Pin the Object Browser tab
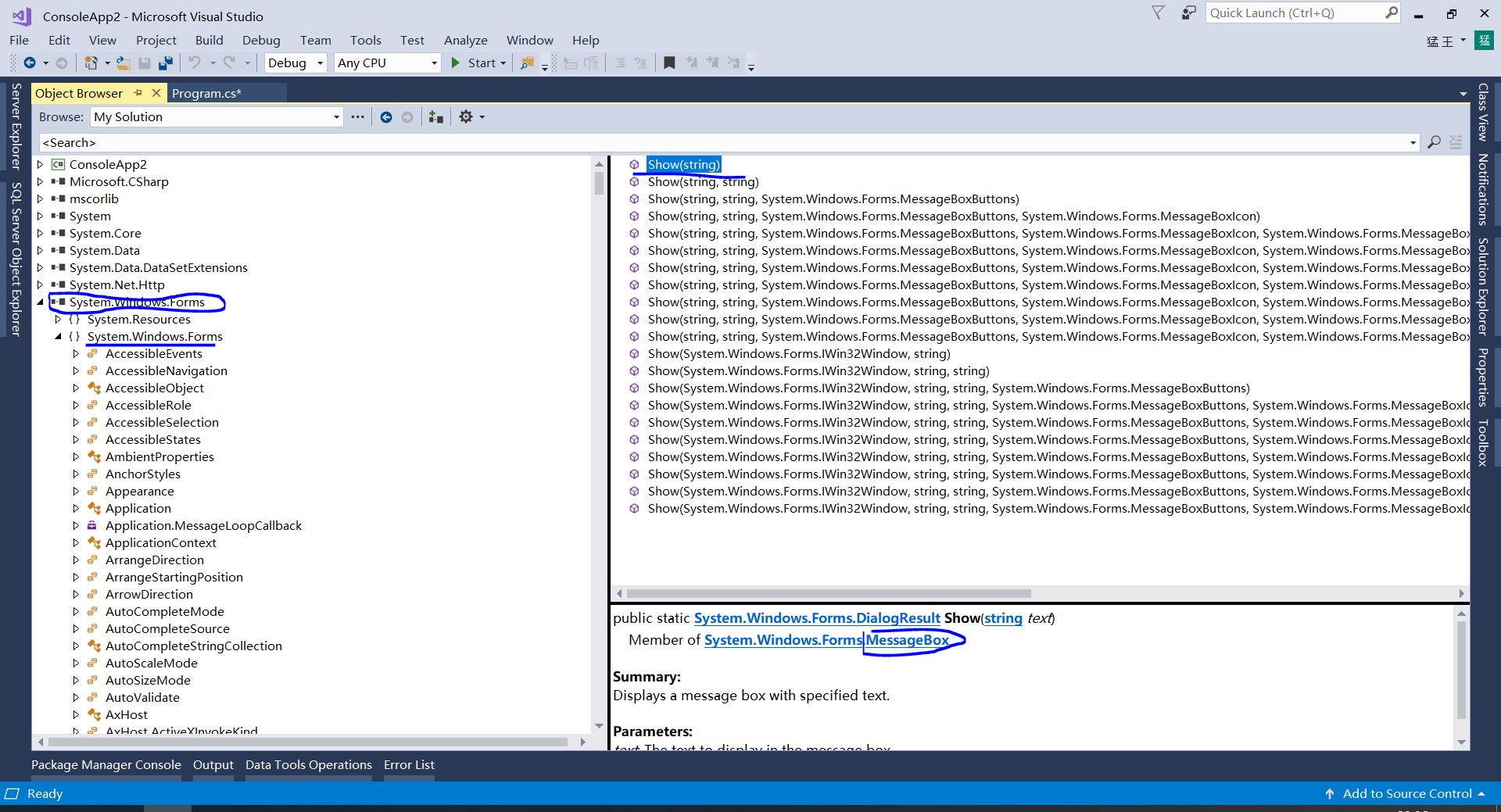The image size is (1501, 812). 138,93
